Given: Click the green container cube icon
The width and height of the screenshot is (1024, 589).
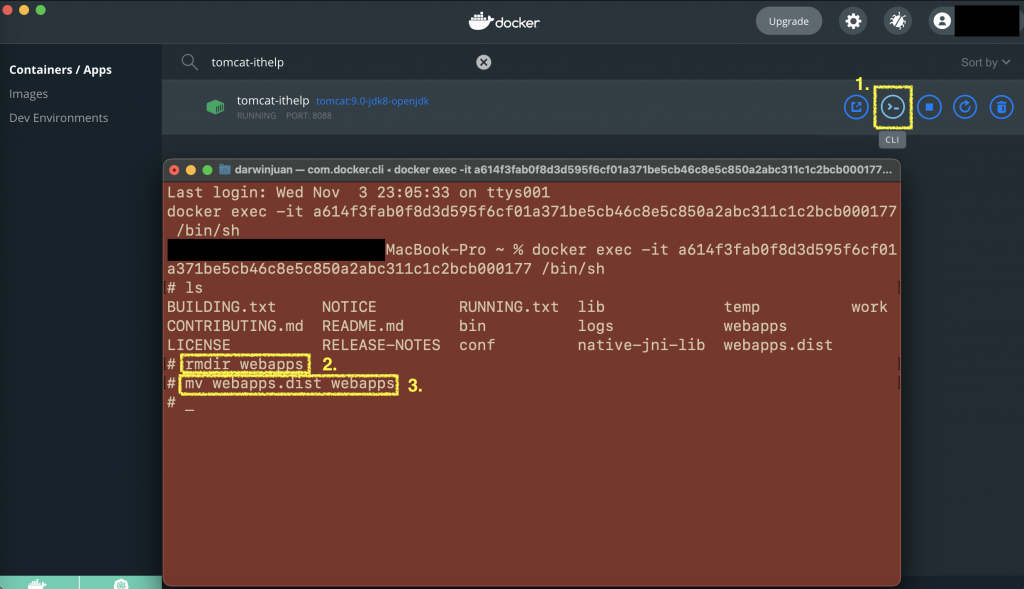Looking at the screenshot, I should 215,107.
